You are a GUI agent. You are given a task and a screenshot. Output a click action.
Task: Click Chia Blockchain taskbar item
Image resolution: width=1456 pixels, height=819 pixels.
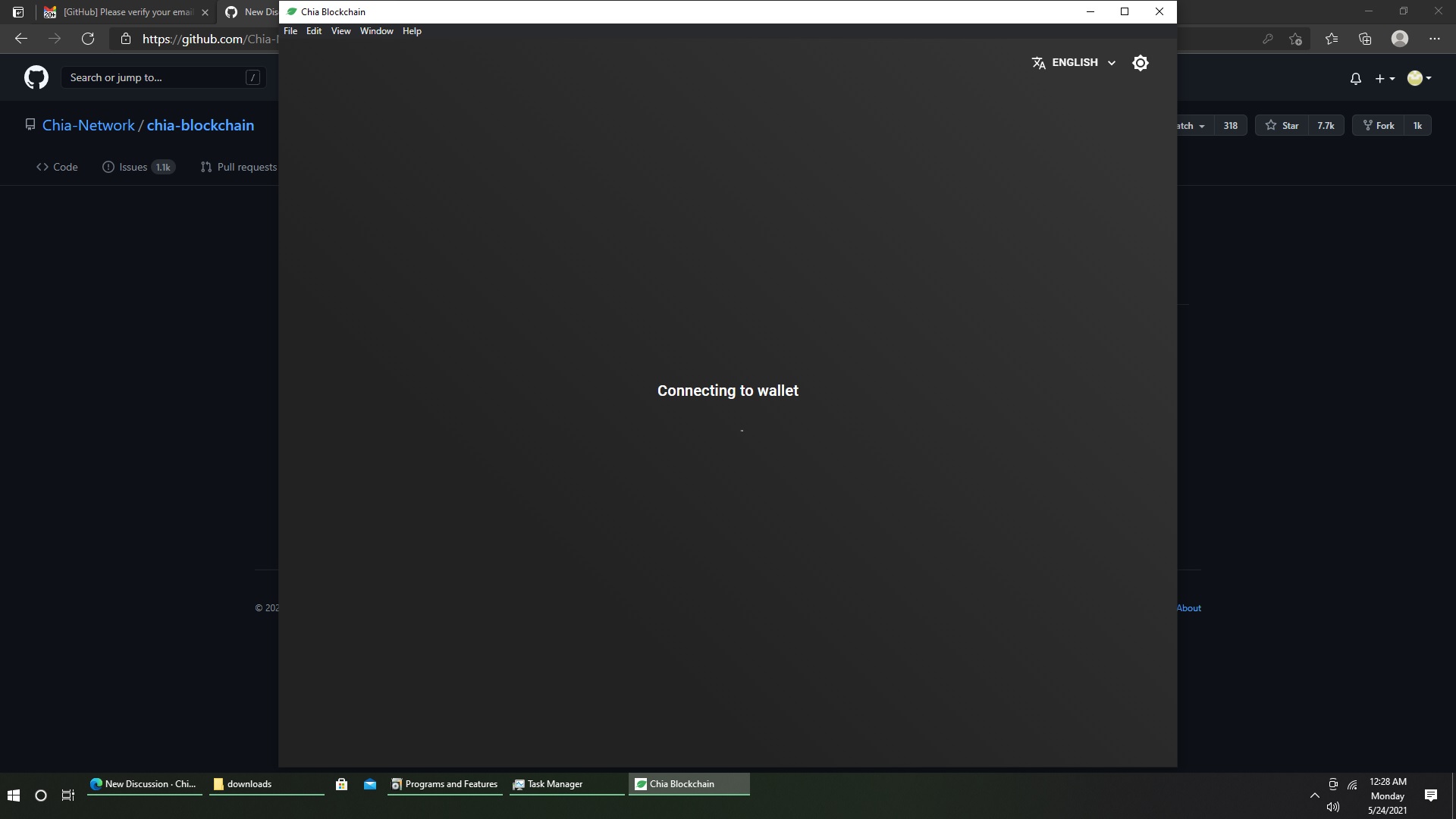coord(689,784)
